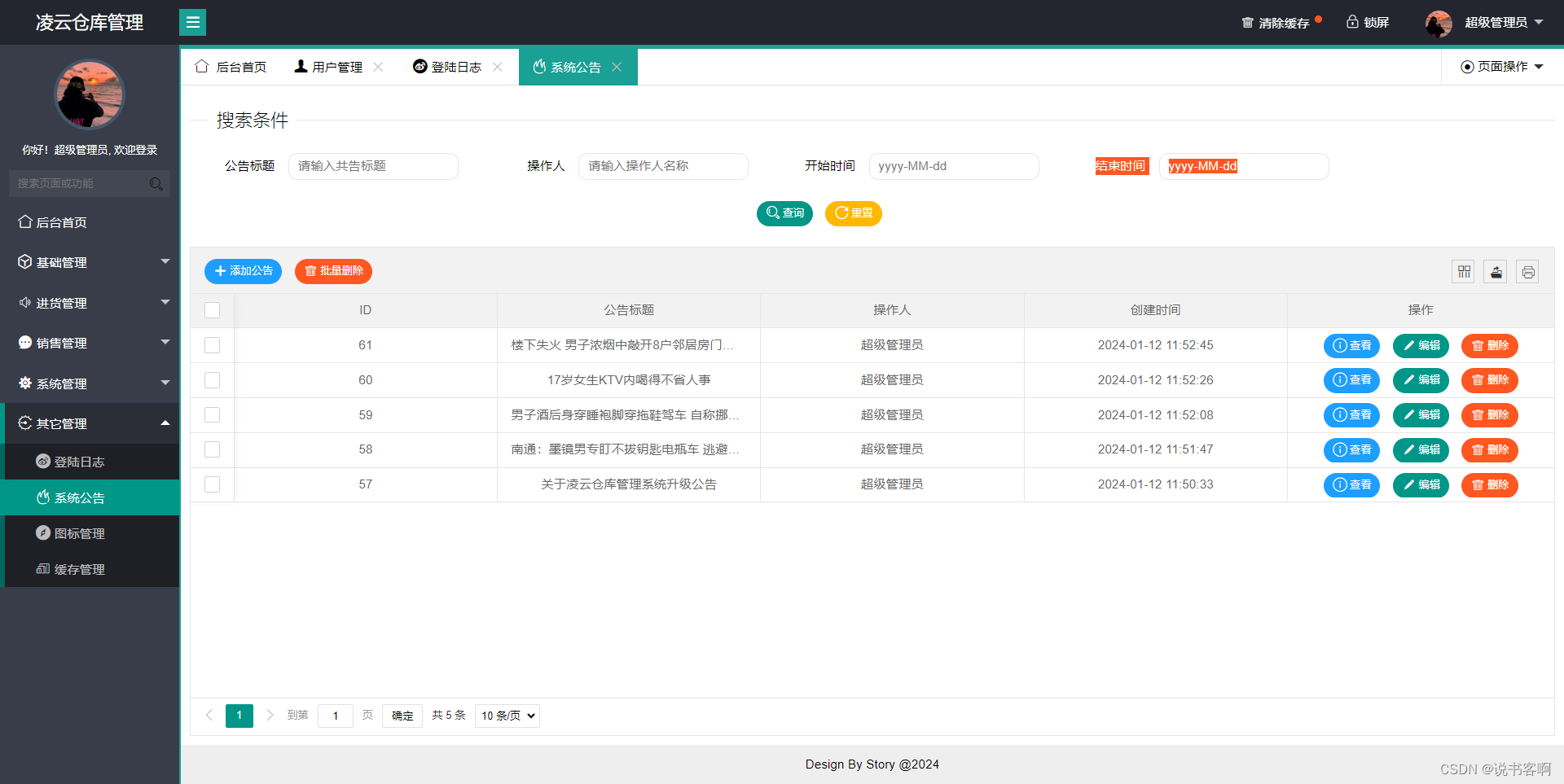Click the 创建时间 column header
Image resolution: width=1564 pixels, height=784 pixels.
1155,310
